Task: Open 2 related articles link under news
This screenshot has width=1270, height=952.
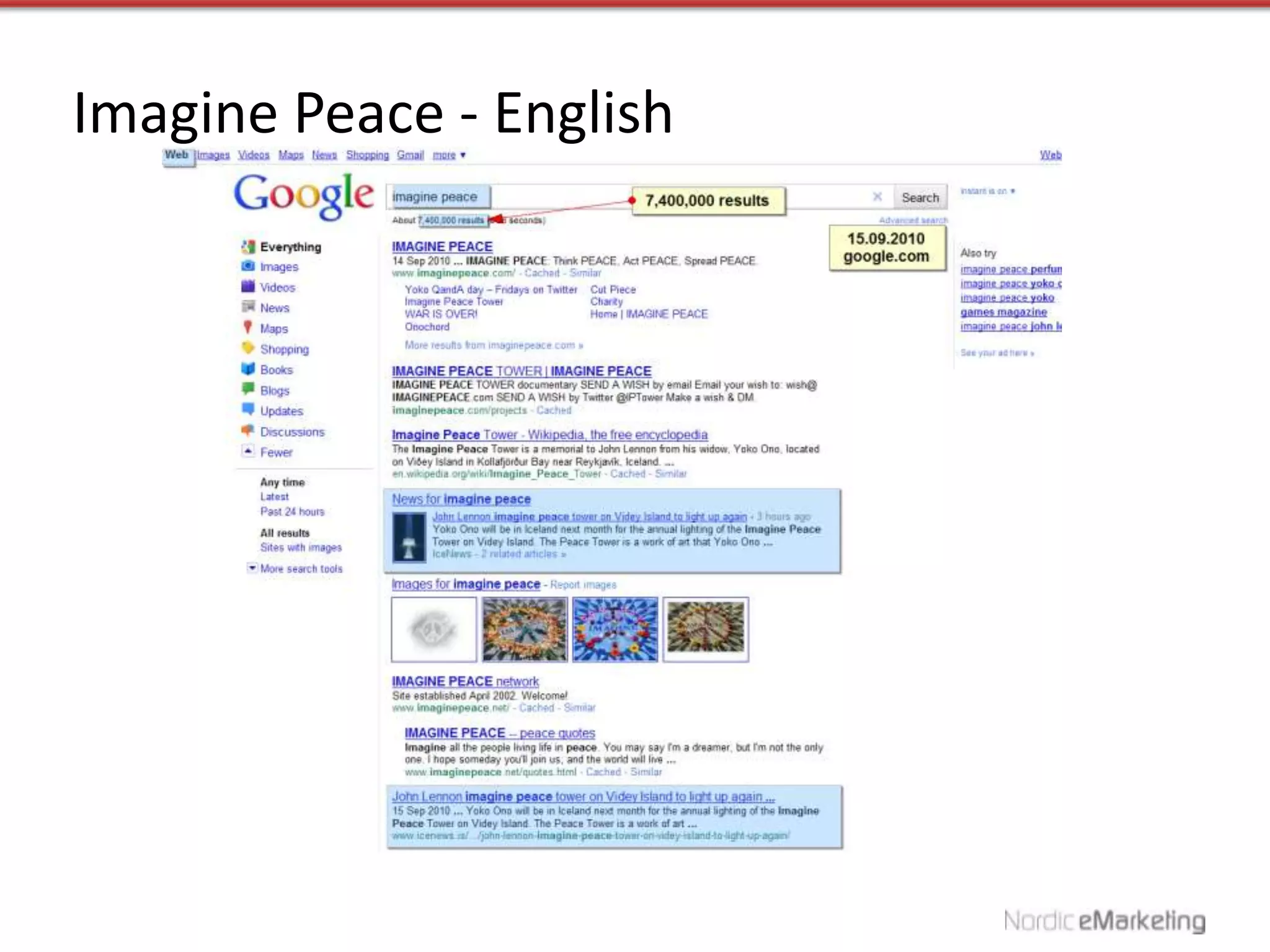Action: coord(523,554)
